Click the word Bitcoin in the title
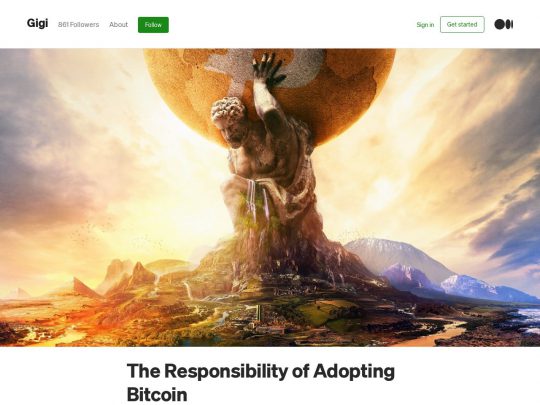This screenshot has width=540, height=405. coord(157,394)
